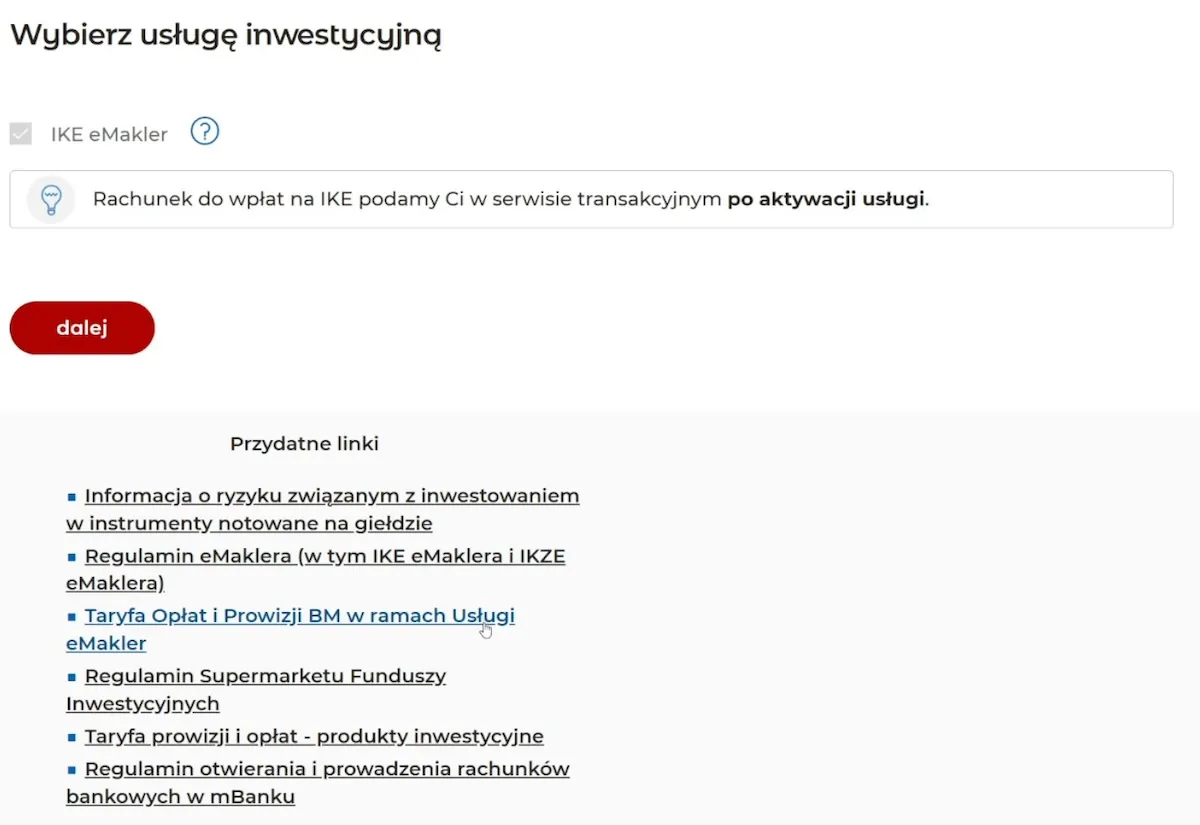Open the Informacja o ryzyku link
Viewport: 1200px width, 825px height.
click(330, 495)
